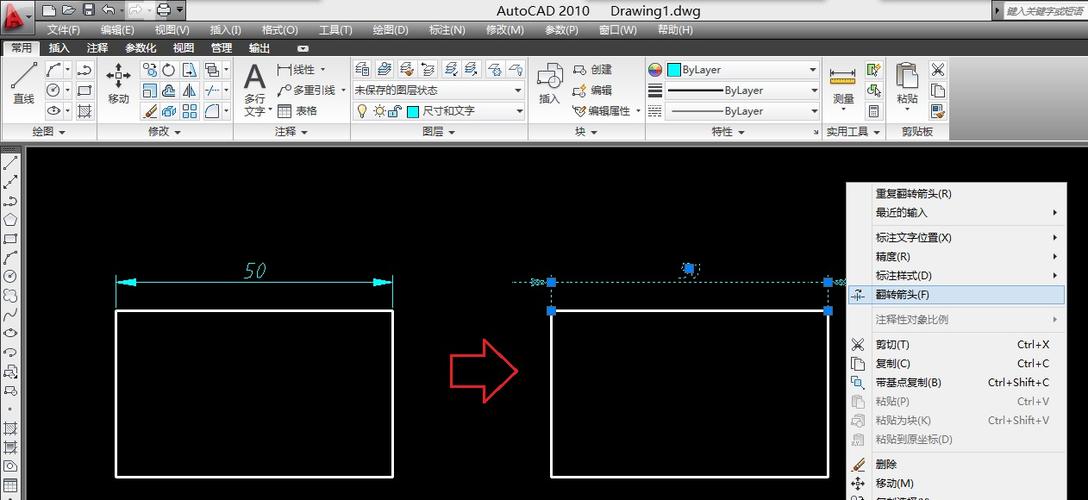The width and height of the screenshot is (1088, 500).
Task: Click 创建 create block
Action: pos(593,70)
